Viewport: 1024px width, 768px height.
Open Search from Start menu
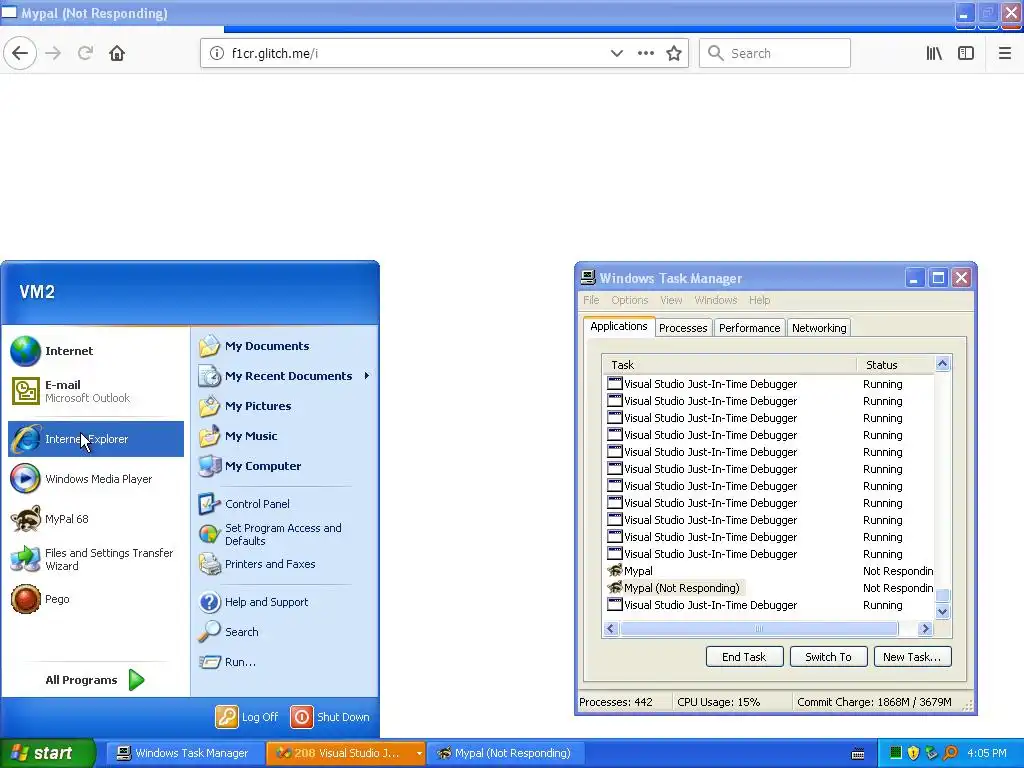[x=285, y=632]
